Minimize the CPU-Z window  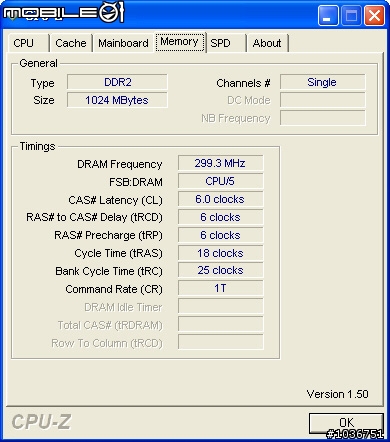(x=328, y=15)
